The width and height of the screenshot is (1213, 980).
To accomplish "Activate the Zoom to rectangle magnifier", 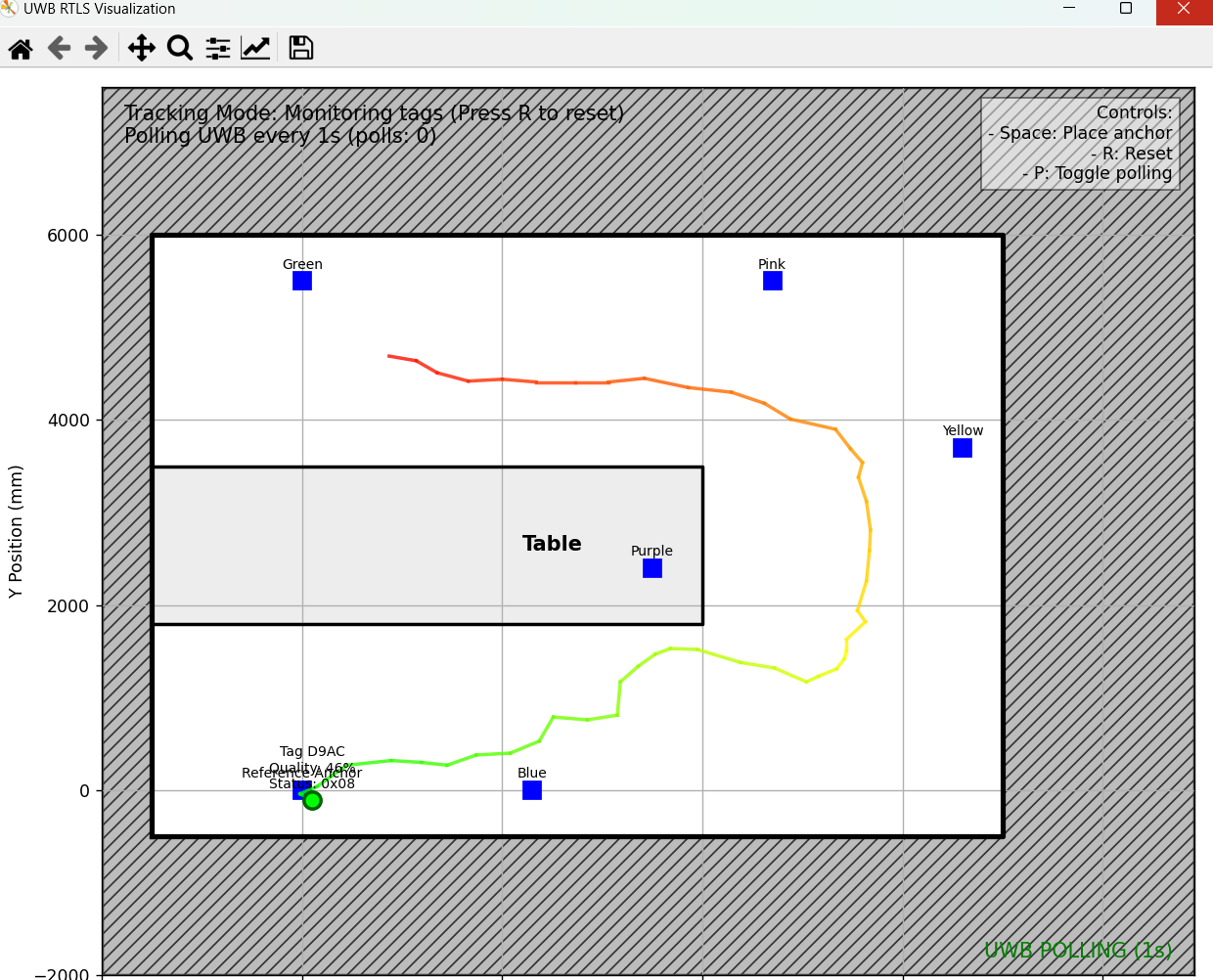I will click(180, 48).
